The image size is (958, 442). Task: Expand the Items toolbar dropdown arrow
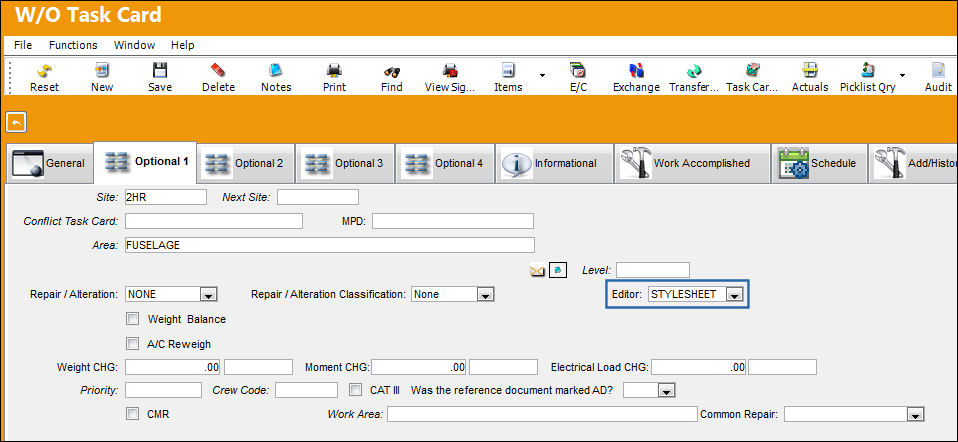tap(541, 76)
